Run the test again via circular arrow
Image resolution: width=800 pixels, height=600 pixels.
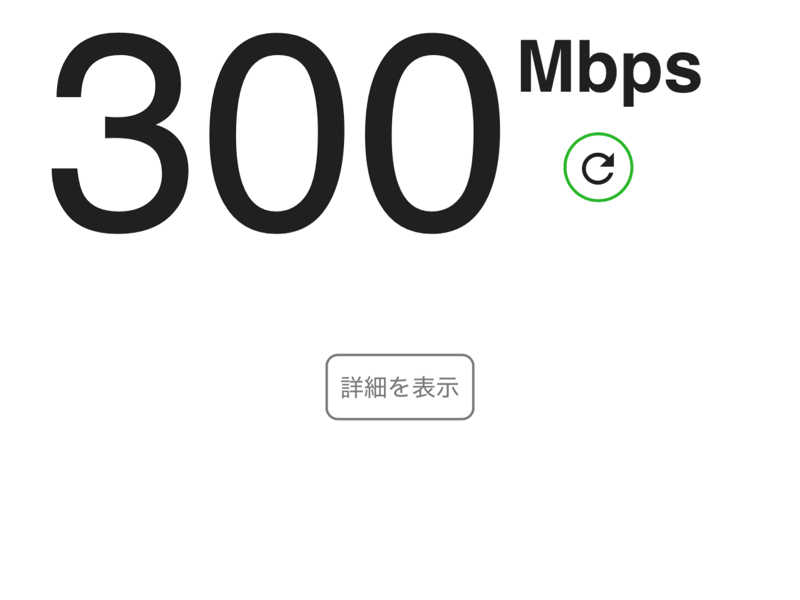tap(598, 167)
